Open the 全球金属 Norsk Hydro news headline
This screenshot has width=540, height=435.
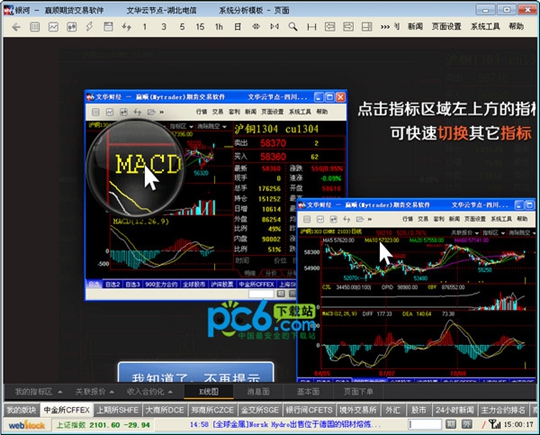click(x=285, y=425)
